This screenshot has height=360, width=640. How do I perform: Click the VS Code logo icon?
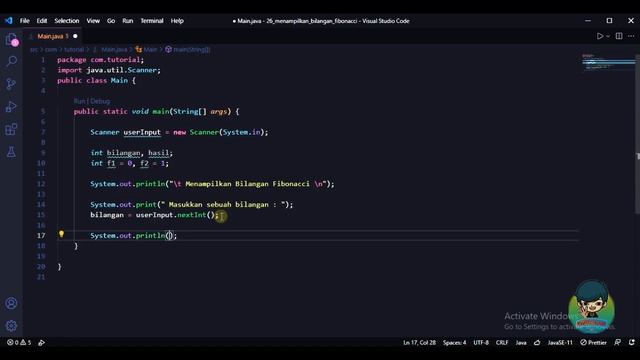(9, 20)
